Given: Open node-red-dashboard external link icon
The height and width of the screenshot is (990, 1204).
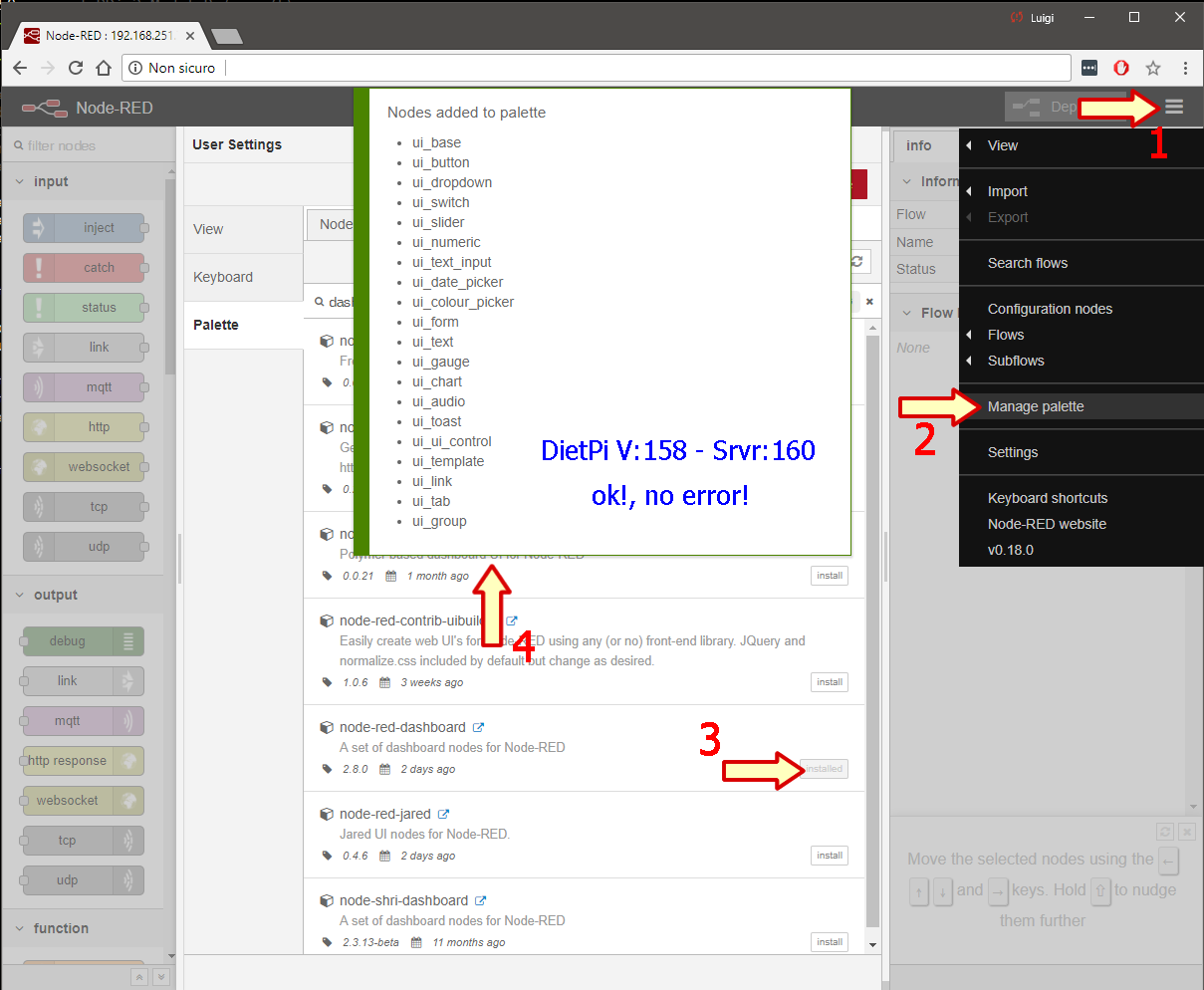Looking at the screenshot, I should pyautogui.click(x=478, y=728).
